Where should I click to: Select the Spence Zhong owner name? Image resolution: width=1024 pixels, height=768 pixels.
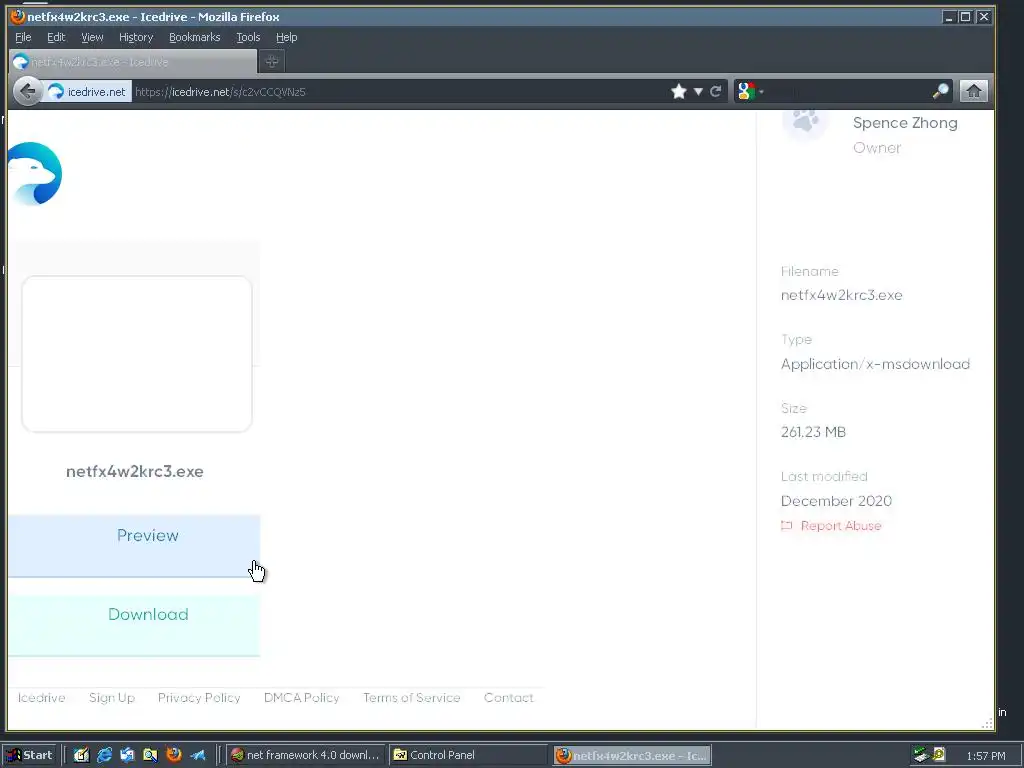pyautogui.click(x=905, y=123)
